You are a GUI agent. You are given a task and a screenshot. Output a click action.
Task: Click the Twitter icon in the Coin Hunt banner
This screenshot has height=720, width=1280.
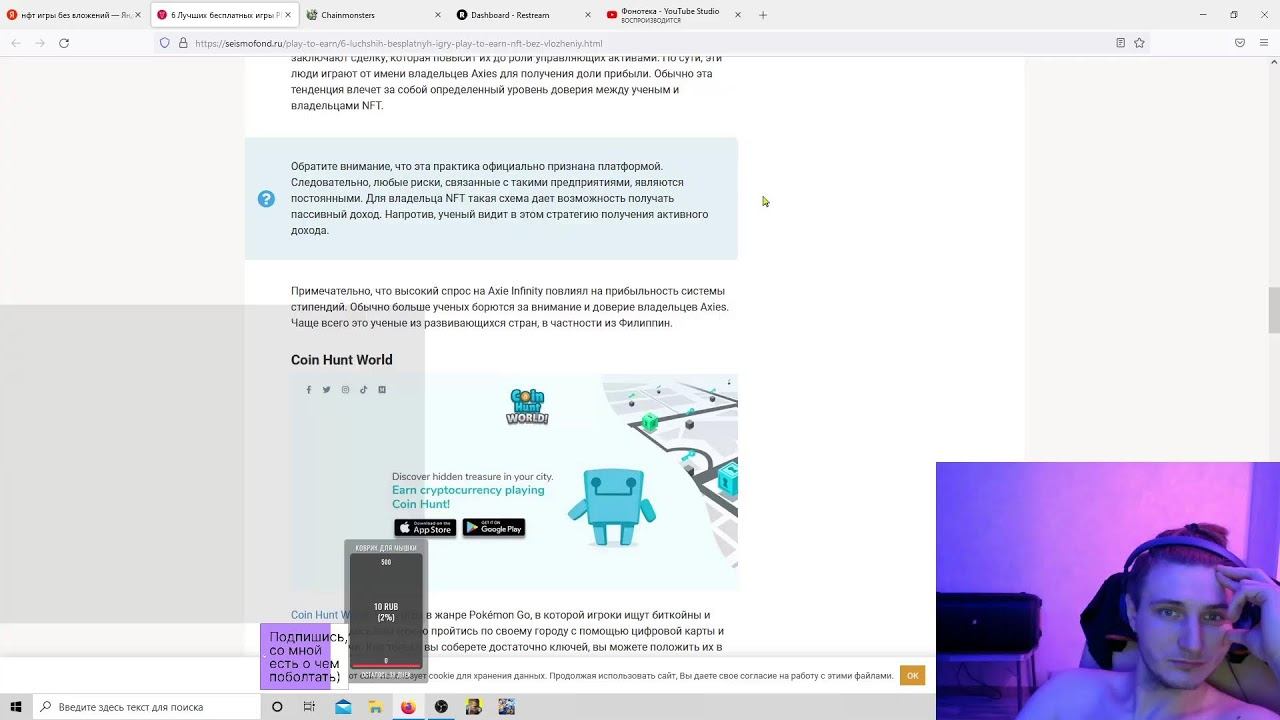[x=327, y=390]
